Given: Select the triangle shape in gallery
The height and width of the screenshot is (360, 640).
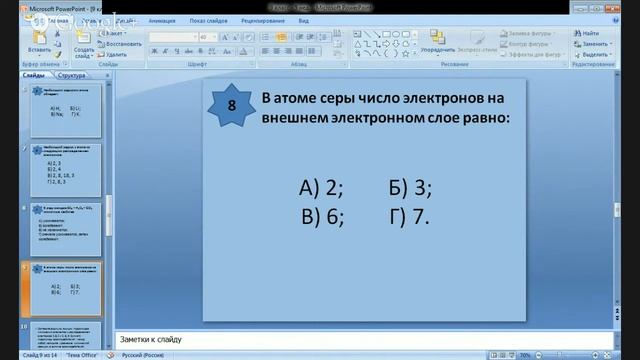Looking at the screenshot, I should coord(358,44).
